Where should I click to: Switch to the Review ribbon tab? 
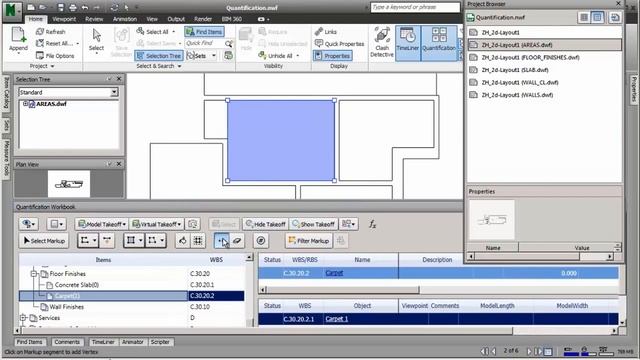pyautogui.click(x=94, y=19)
